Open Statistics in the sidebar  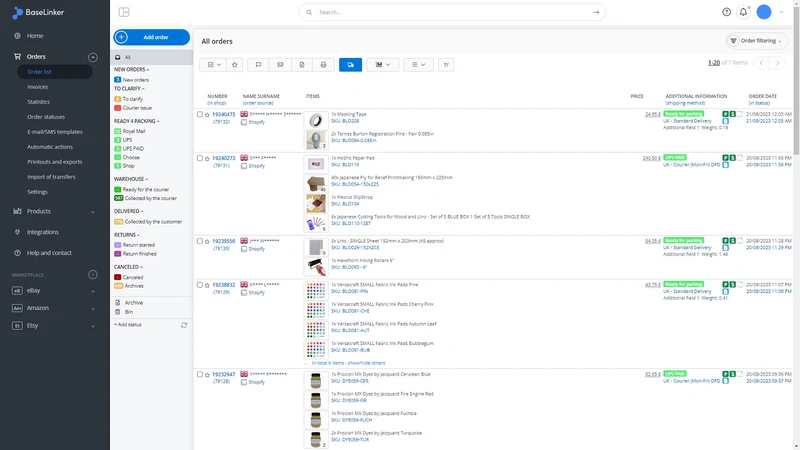38,102
